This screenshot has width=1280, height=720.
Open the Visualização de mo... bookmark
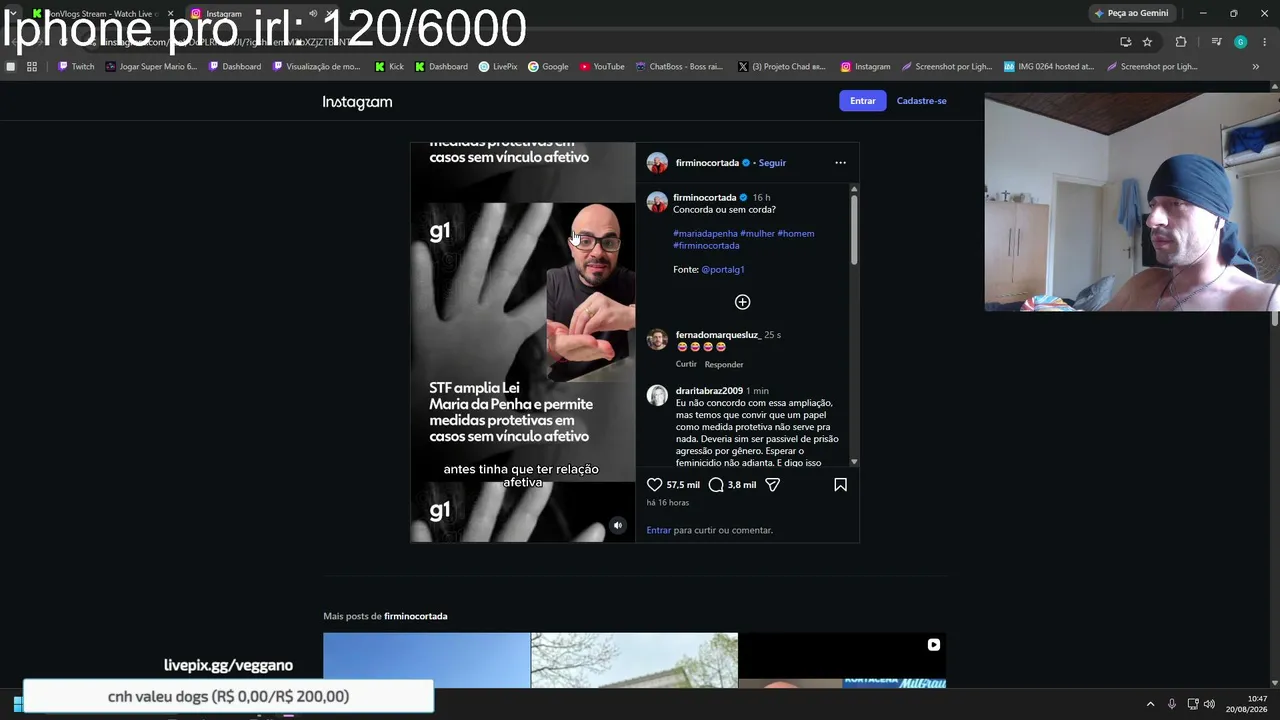click(316, 67)
